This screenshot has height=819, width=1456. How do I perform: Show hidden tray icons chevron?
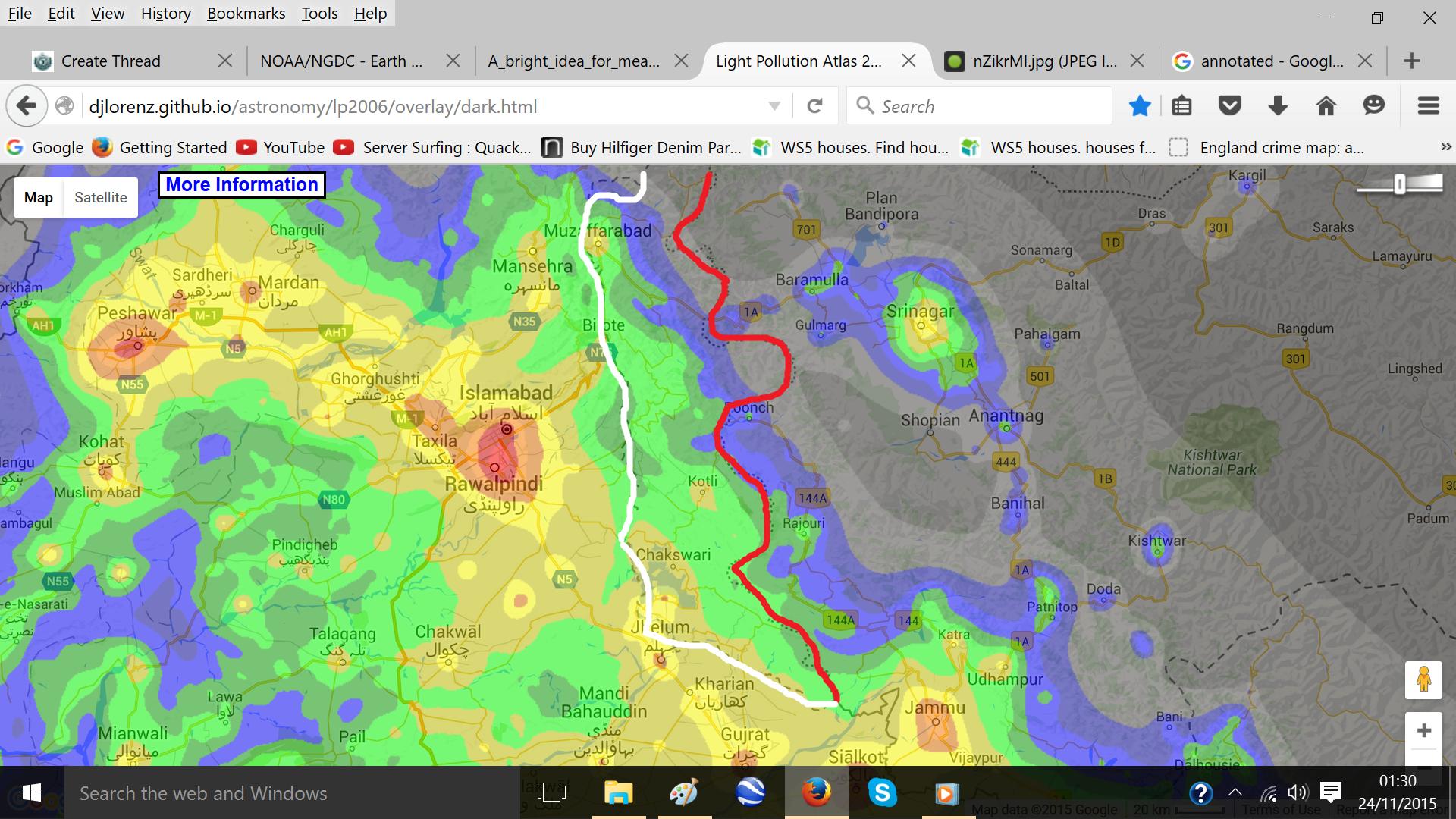[1235, 793]
